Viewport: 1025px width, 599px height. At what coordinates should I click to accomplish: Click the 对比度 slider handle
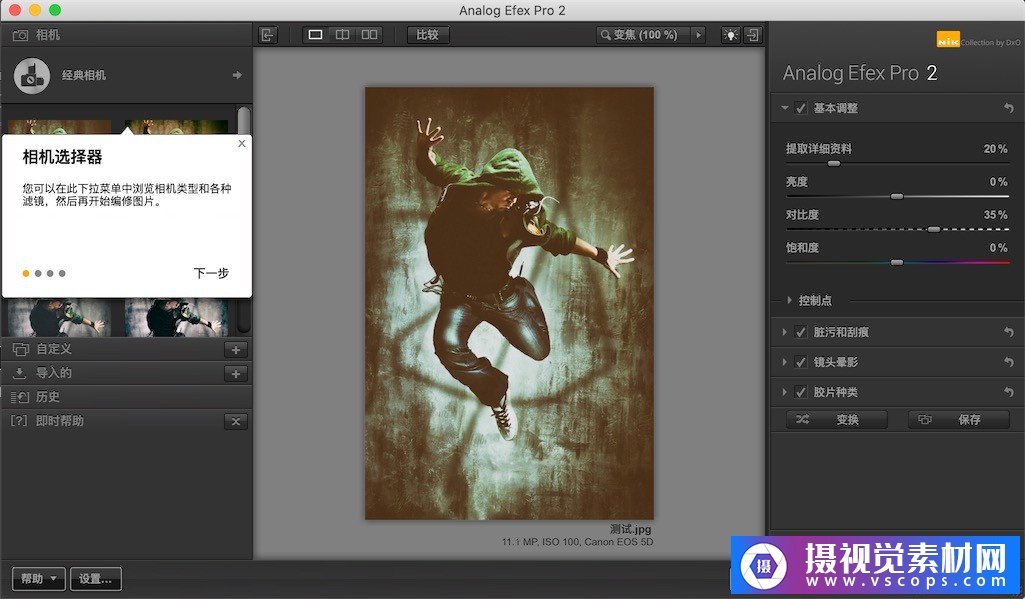point(933,229)
